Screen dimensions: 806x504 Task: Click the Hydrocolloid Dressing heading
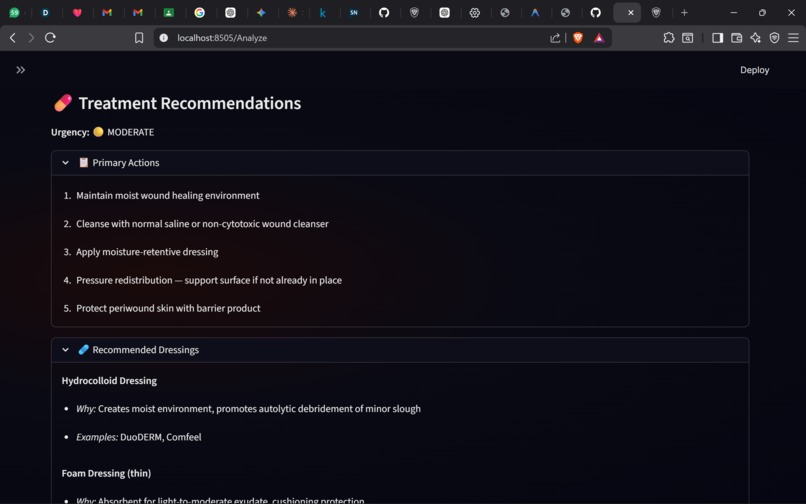[109, 381]
